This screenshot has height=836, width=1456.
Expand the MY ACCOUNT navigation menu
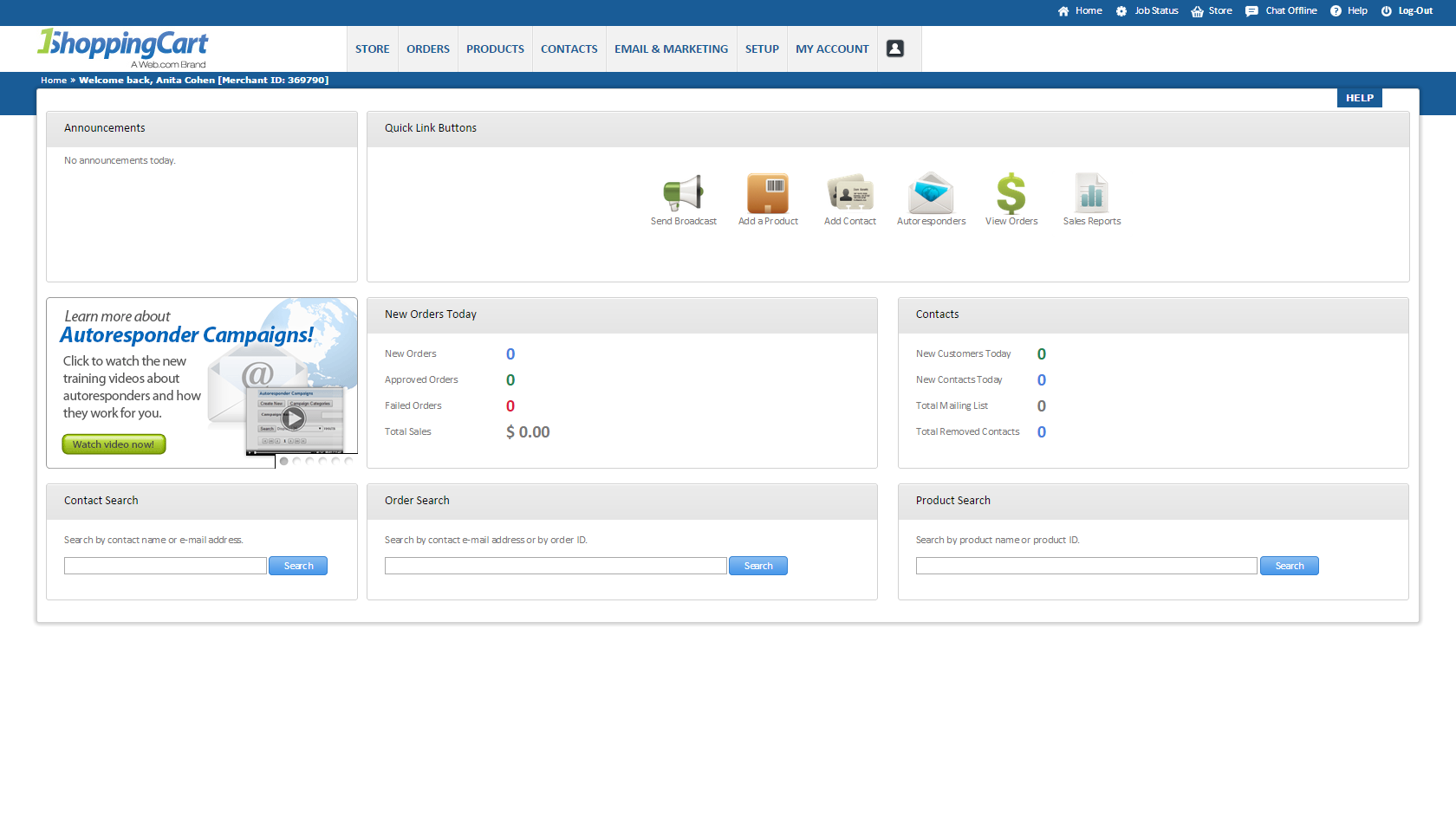pyautogui.click(x=832, y=49)
